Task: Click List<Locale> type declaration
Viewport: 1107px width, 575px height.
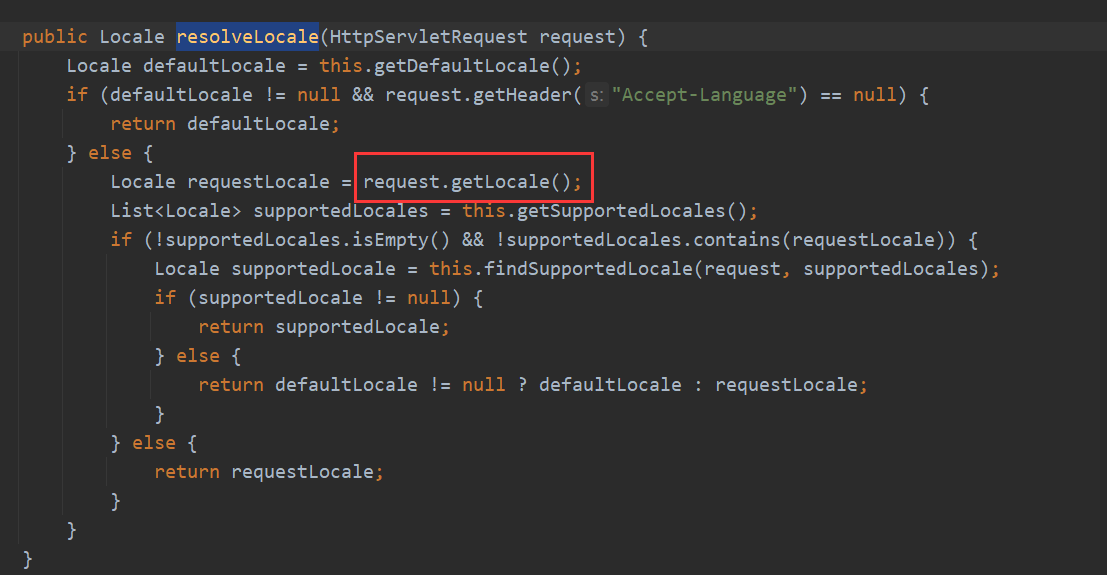Action: (176, 211)
